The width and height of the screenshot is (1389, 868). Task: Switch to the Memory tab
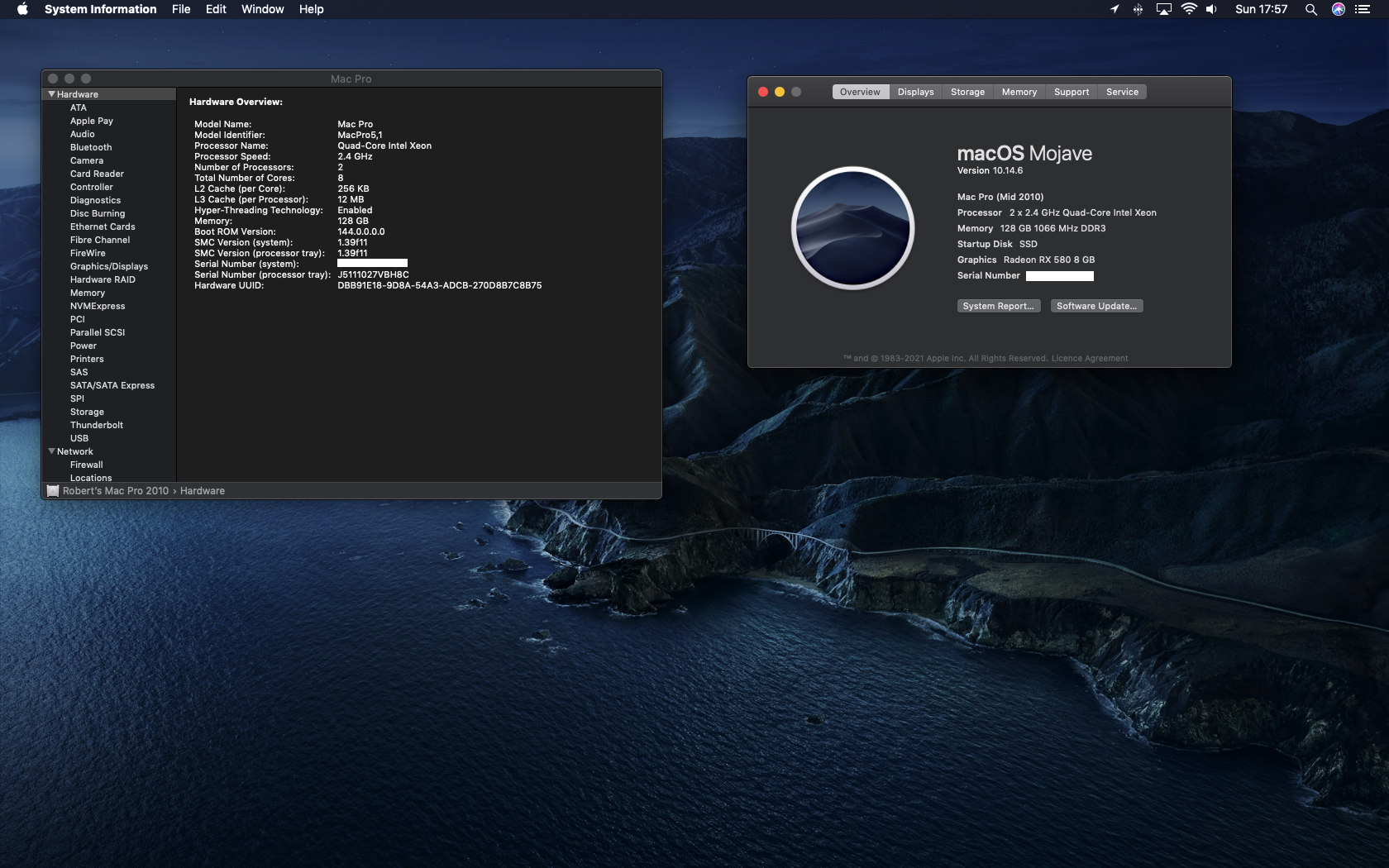click(1019, 92)
